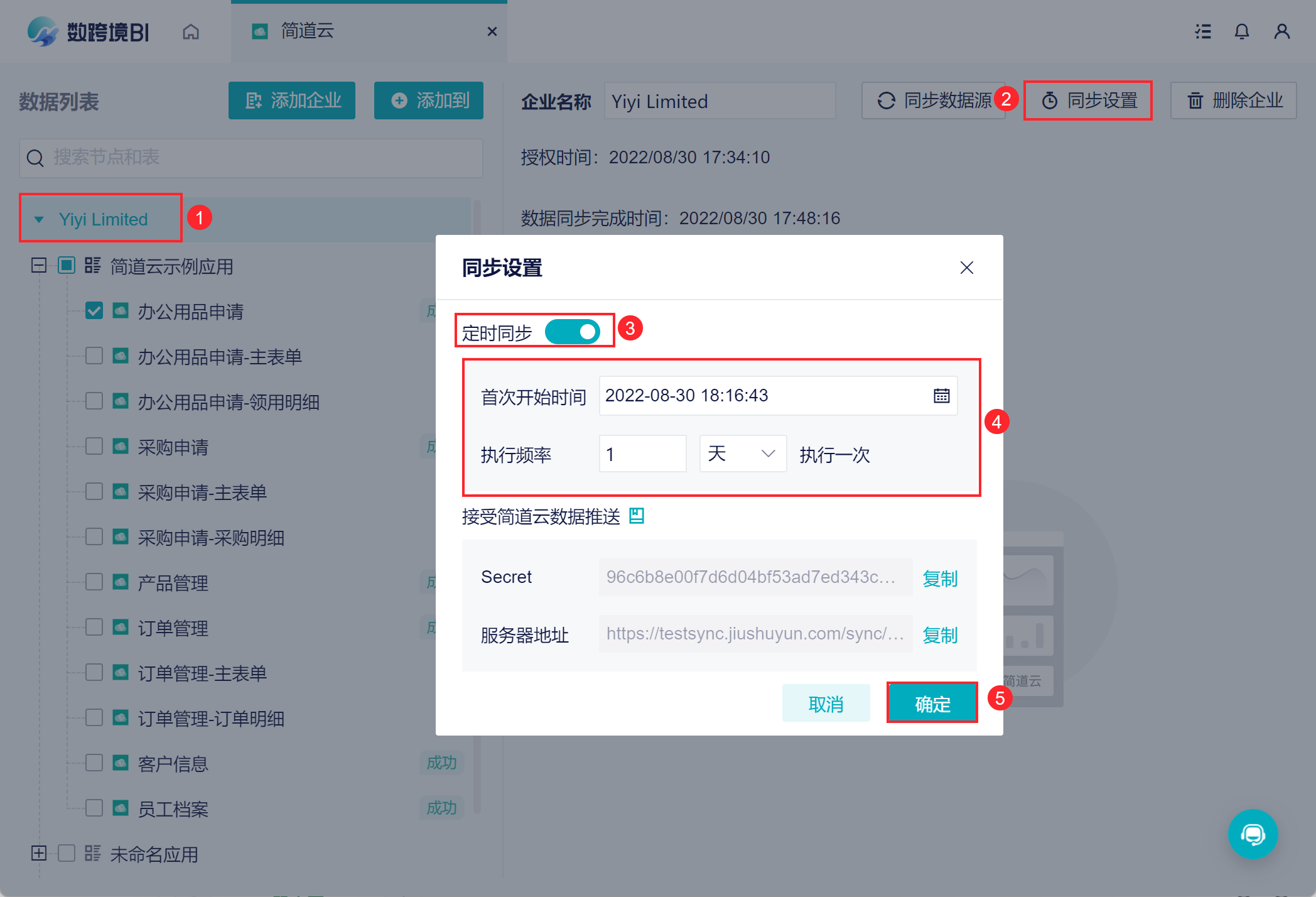Viewport: 1316px width, 897px height.
Task: Expand the 未命名应用 tree node
Action: click(39, 853)
